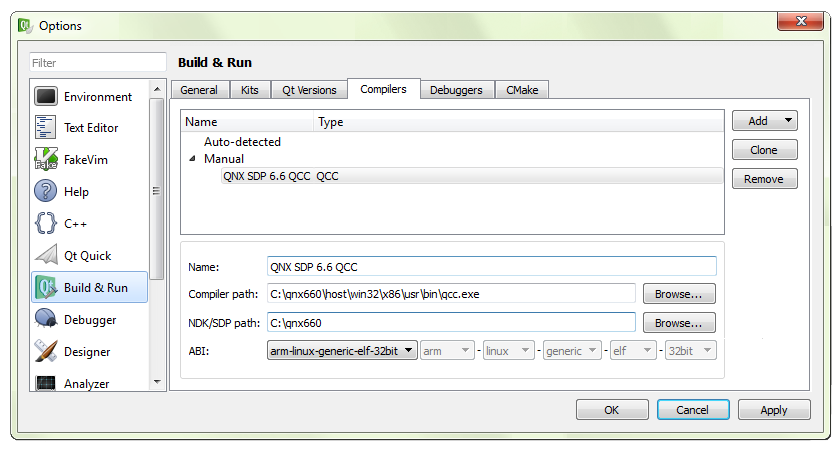Open the Add compiler dropdown
Viewport: 836px width, 449px height.
pyautogui.click(x=764, y=121)
